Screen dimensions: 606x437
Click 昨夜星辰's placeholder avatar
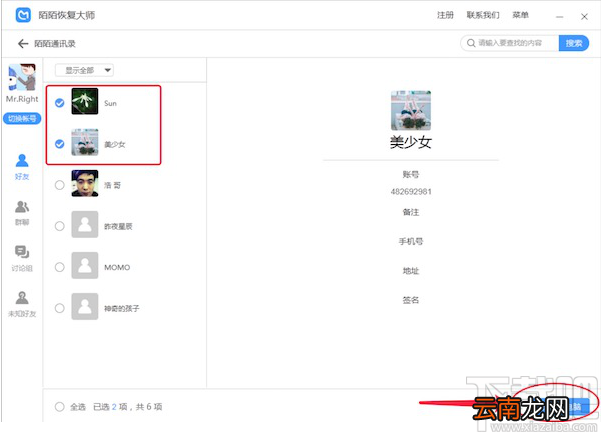(85, 224)
